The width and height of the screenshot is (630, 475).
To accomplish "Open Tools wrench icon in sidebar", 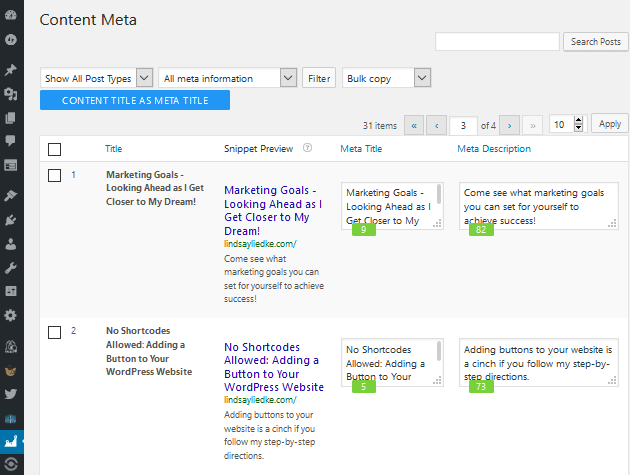I will pyautogui.click(x=11, y=268).
